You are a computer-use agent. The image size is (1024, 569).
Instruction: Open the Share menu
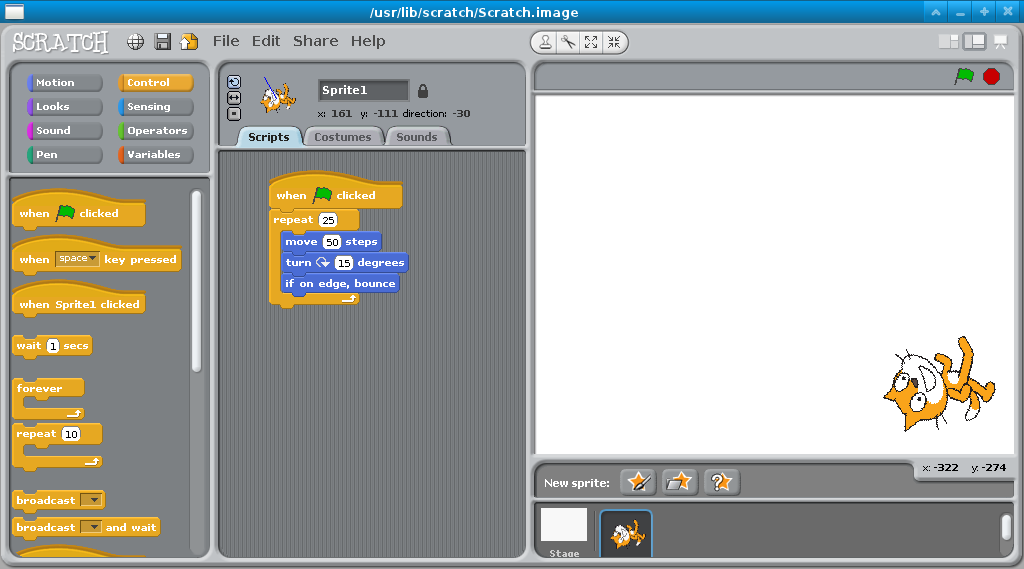pos(315,41)
